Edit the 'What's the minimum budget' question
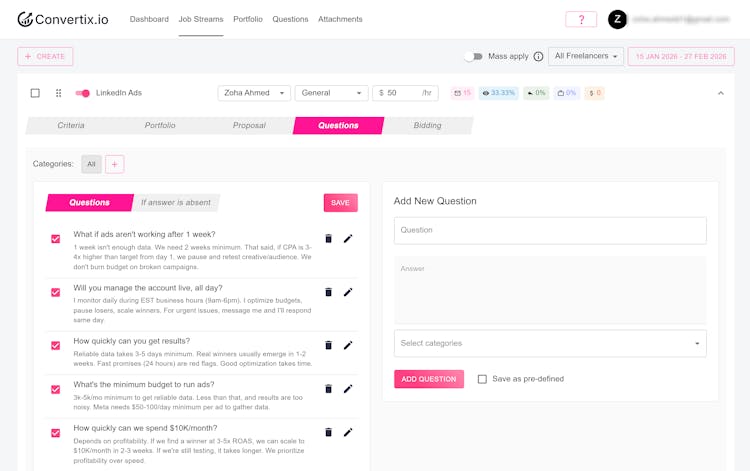This screenshot has width=750, height=471. tap(348, 389)
